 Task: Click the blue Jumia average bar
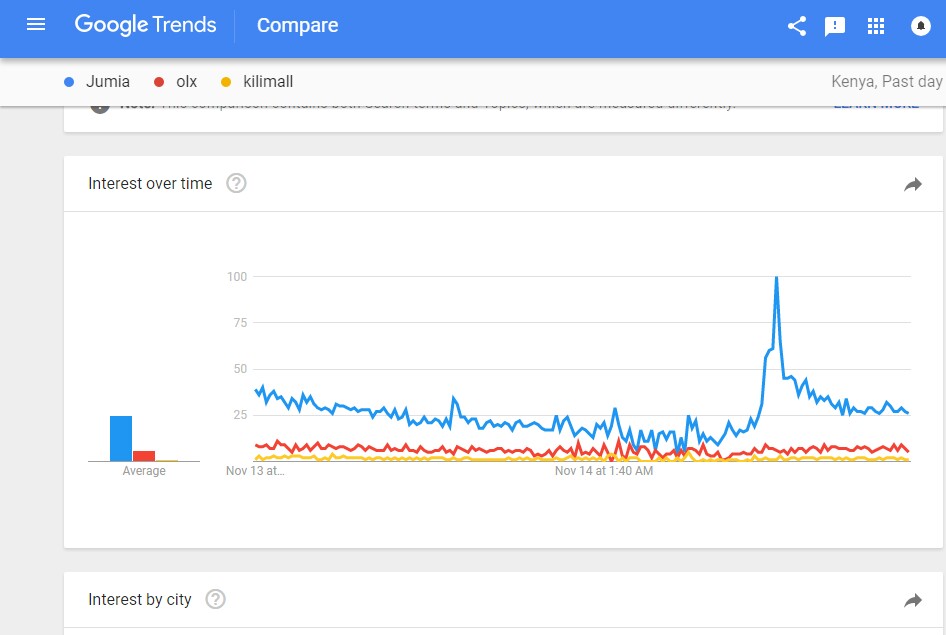(121, 438)
